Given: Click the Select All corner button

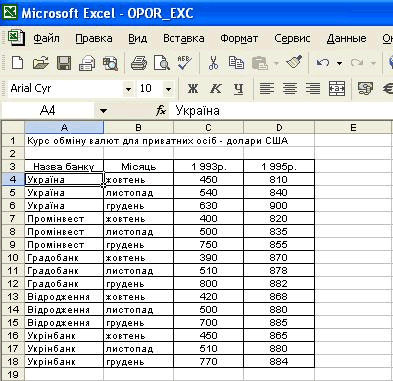Looking at the screenshot, I should 13,127.
